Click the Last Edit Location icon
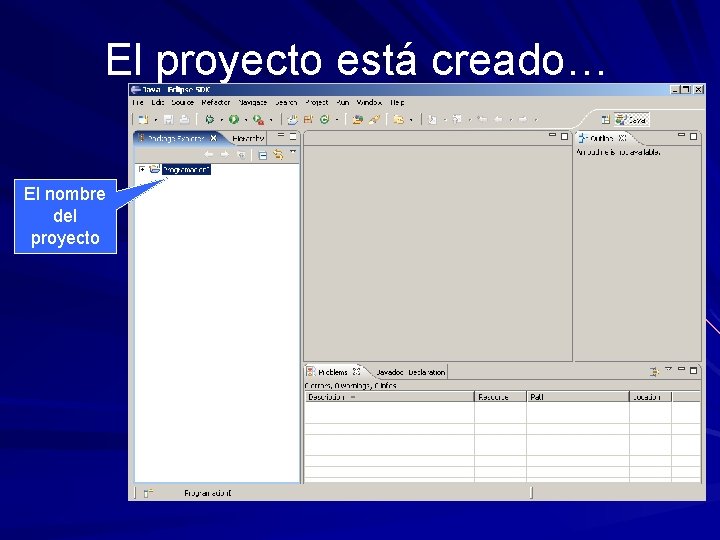The height and width of the screenshot is (540, 720). pyautogui.click(x=482, y=120)
